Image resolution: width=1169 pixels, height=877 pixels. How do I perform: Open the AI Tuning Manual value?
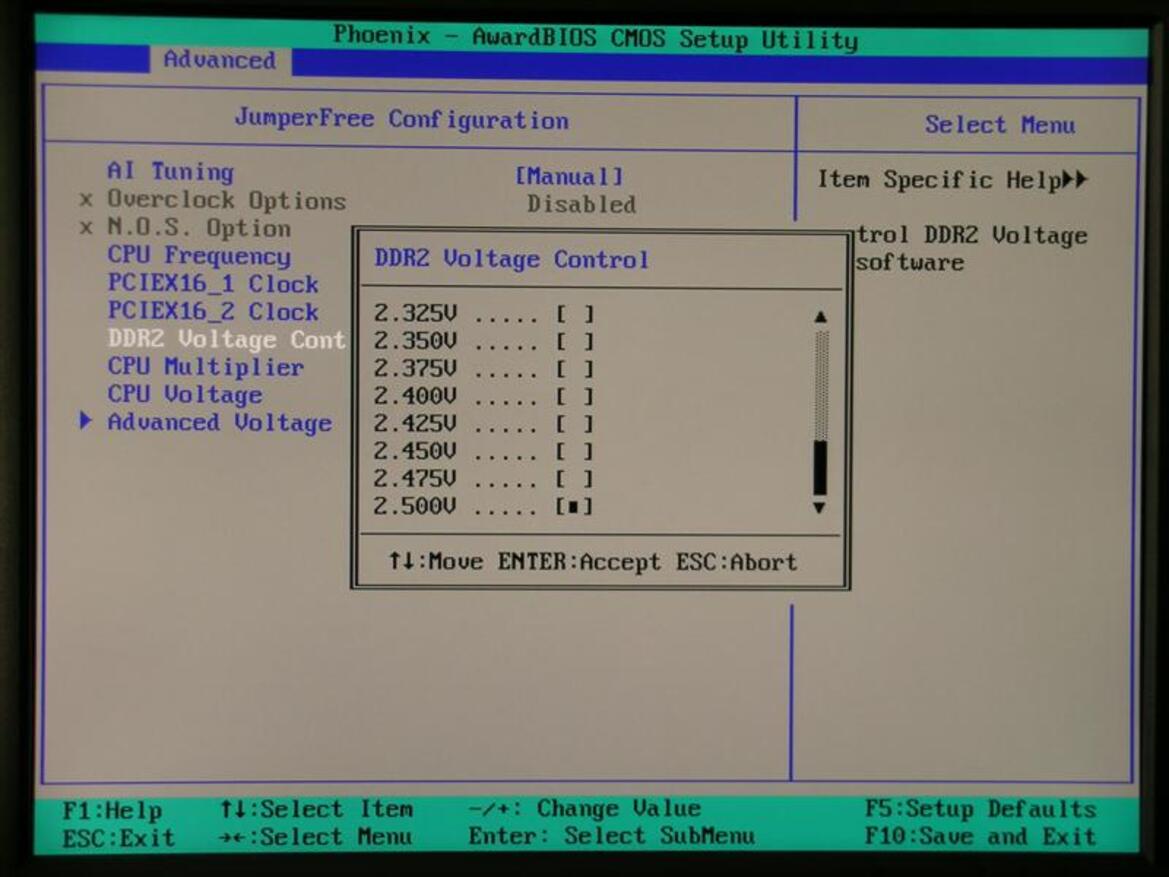point(569,177)
